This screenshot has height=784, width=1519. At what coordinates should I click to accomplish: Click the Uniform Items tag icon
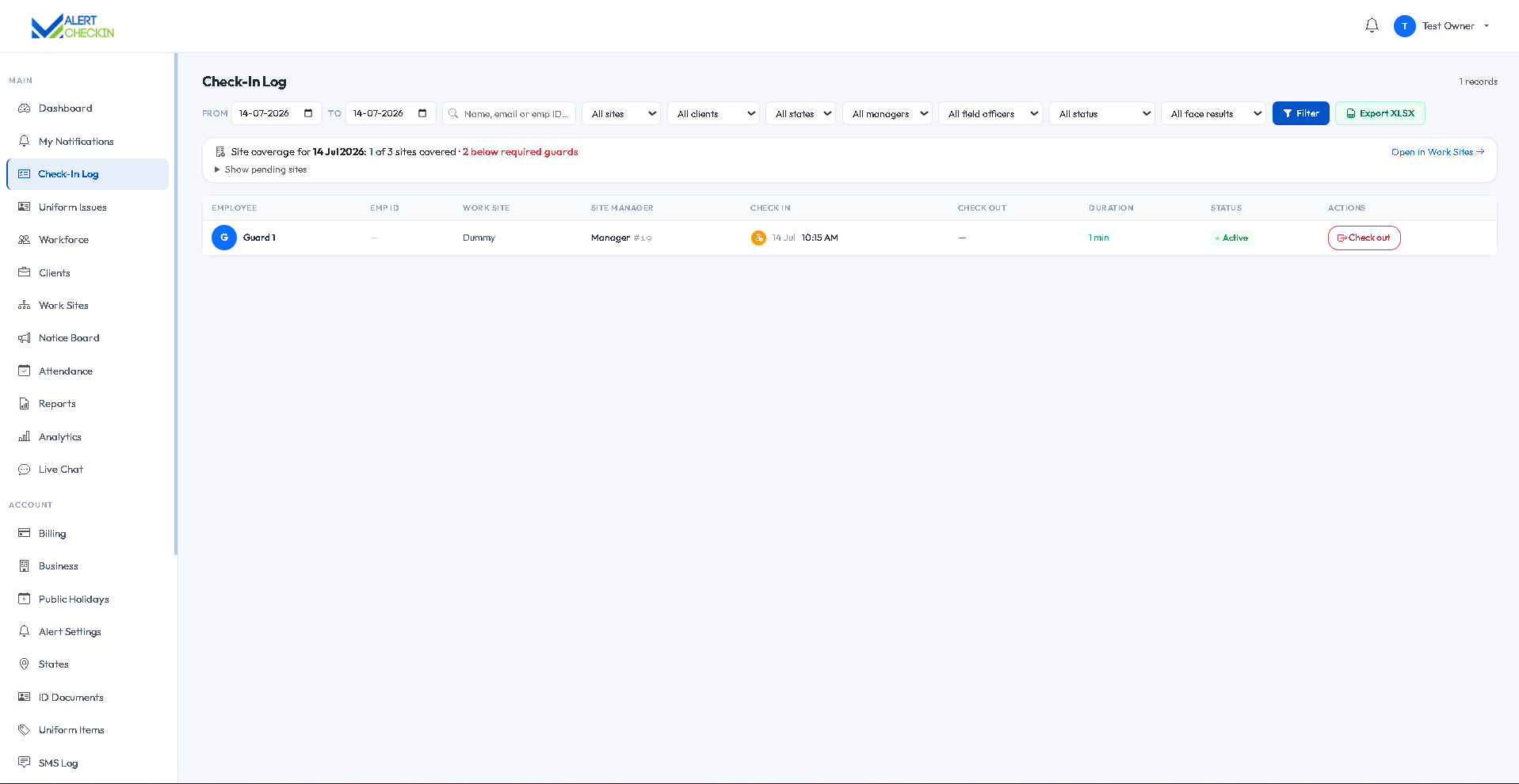[25, 730]
